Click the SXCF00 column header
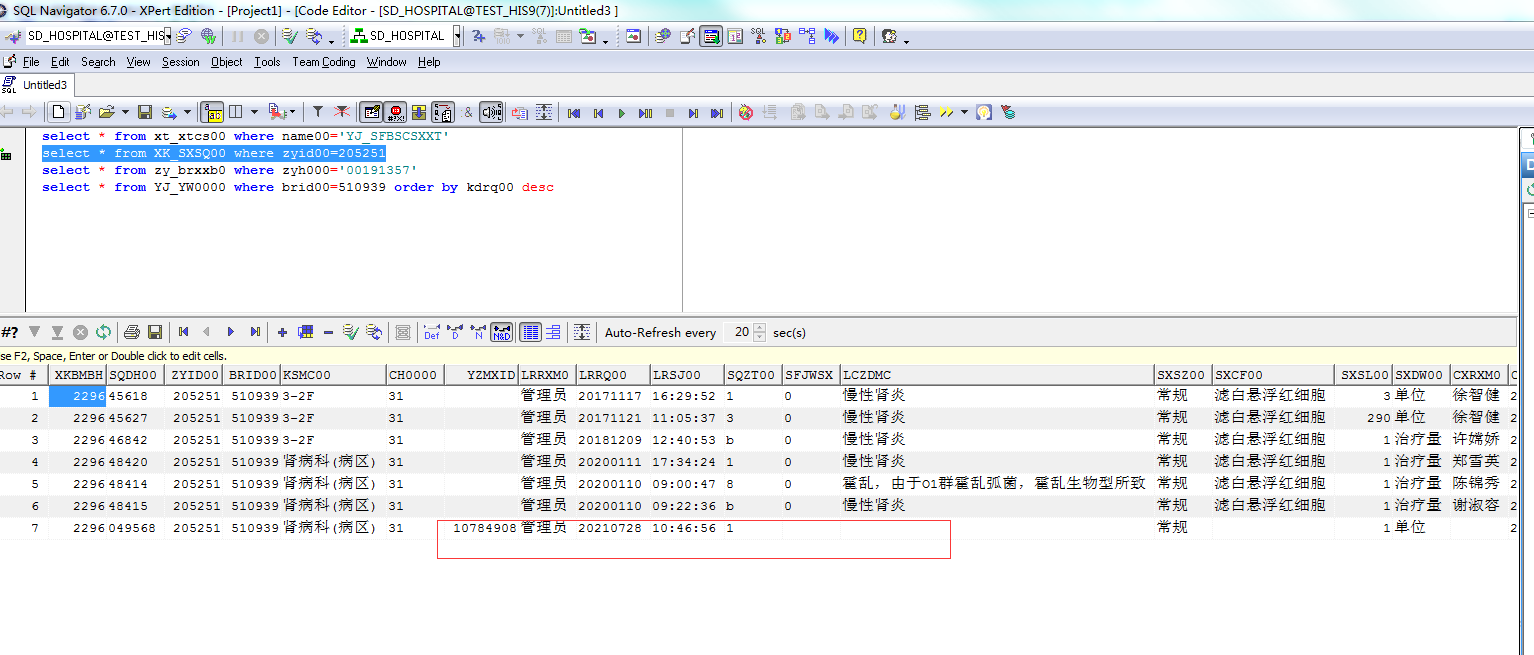The width and height of the screenshot is (1534, 655). [1275, 375]
